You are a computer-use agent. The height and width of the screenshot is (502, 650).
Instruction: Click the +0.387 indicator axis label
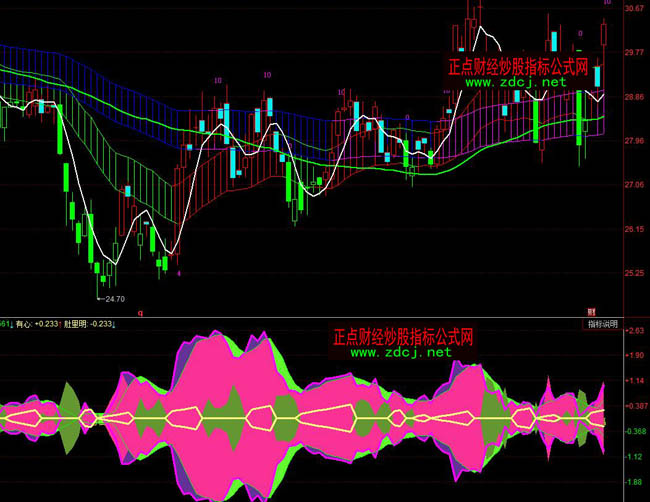point(633,406)
